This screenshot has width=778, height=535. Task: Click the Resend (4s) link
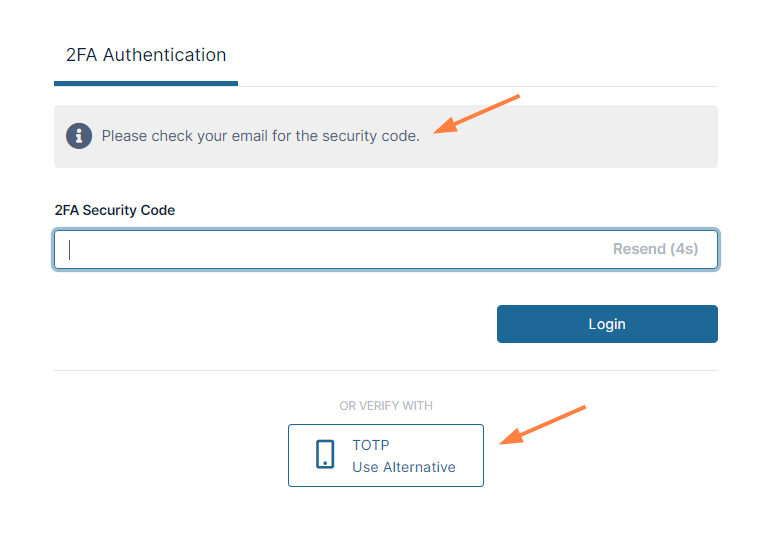coord(655,249)
